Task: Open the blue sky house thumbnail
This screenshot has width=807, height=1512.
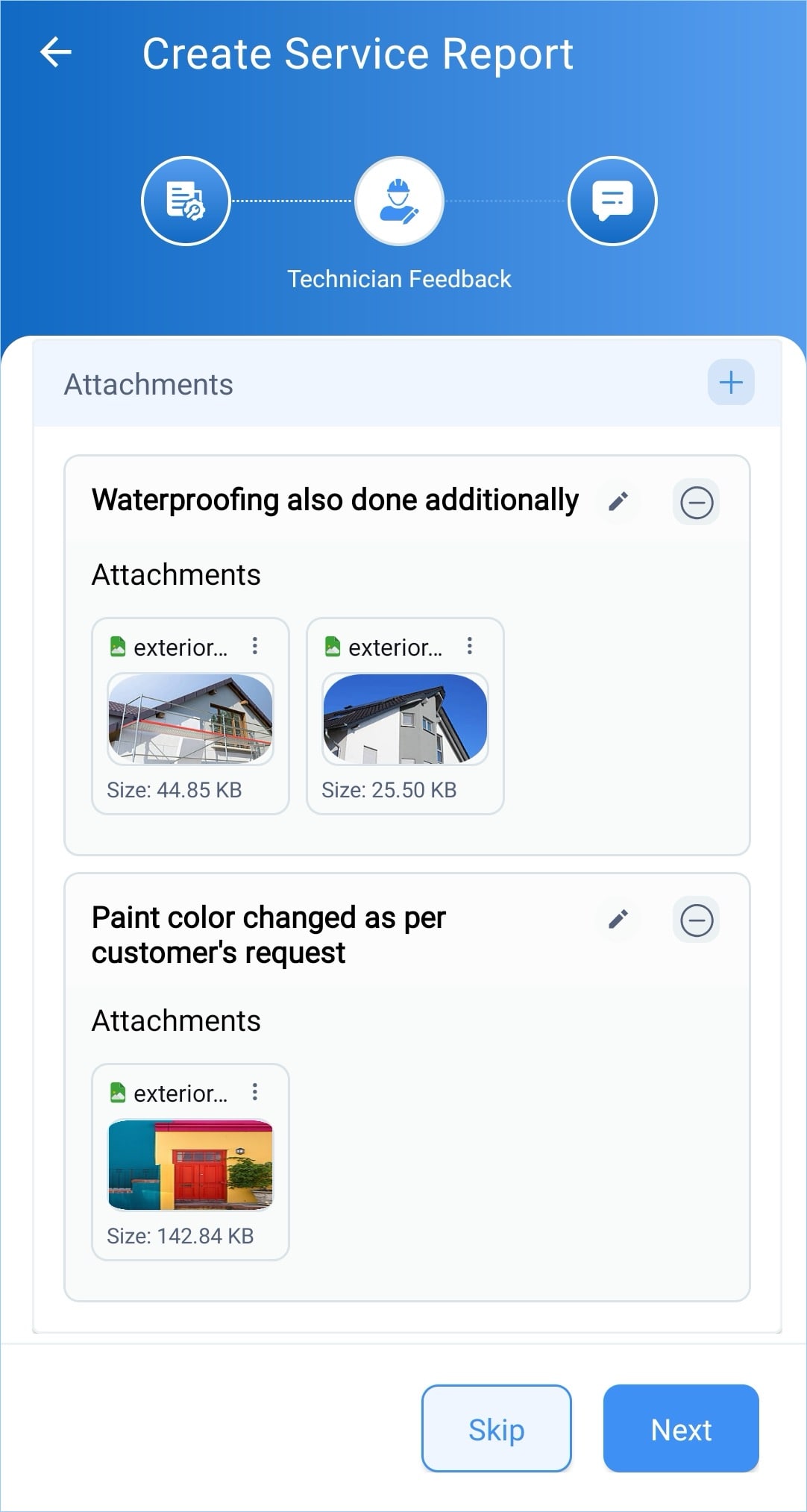Action: coord(405,718)
